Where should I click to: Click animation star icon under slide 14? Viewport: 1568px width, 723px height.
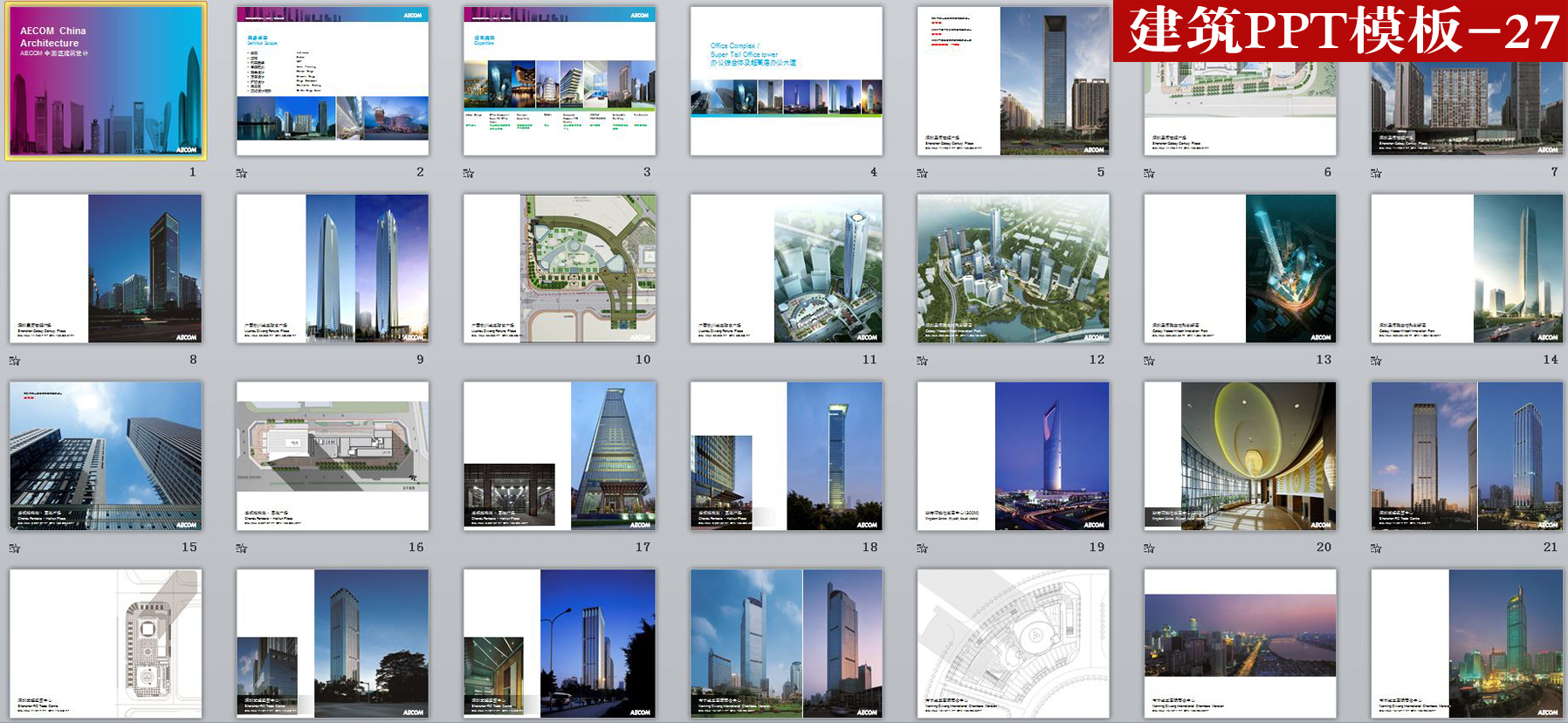click(x=1377, y=361)
